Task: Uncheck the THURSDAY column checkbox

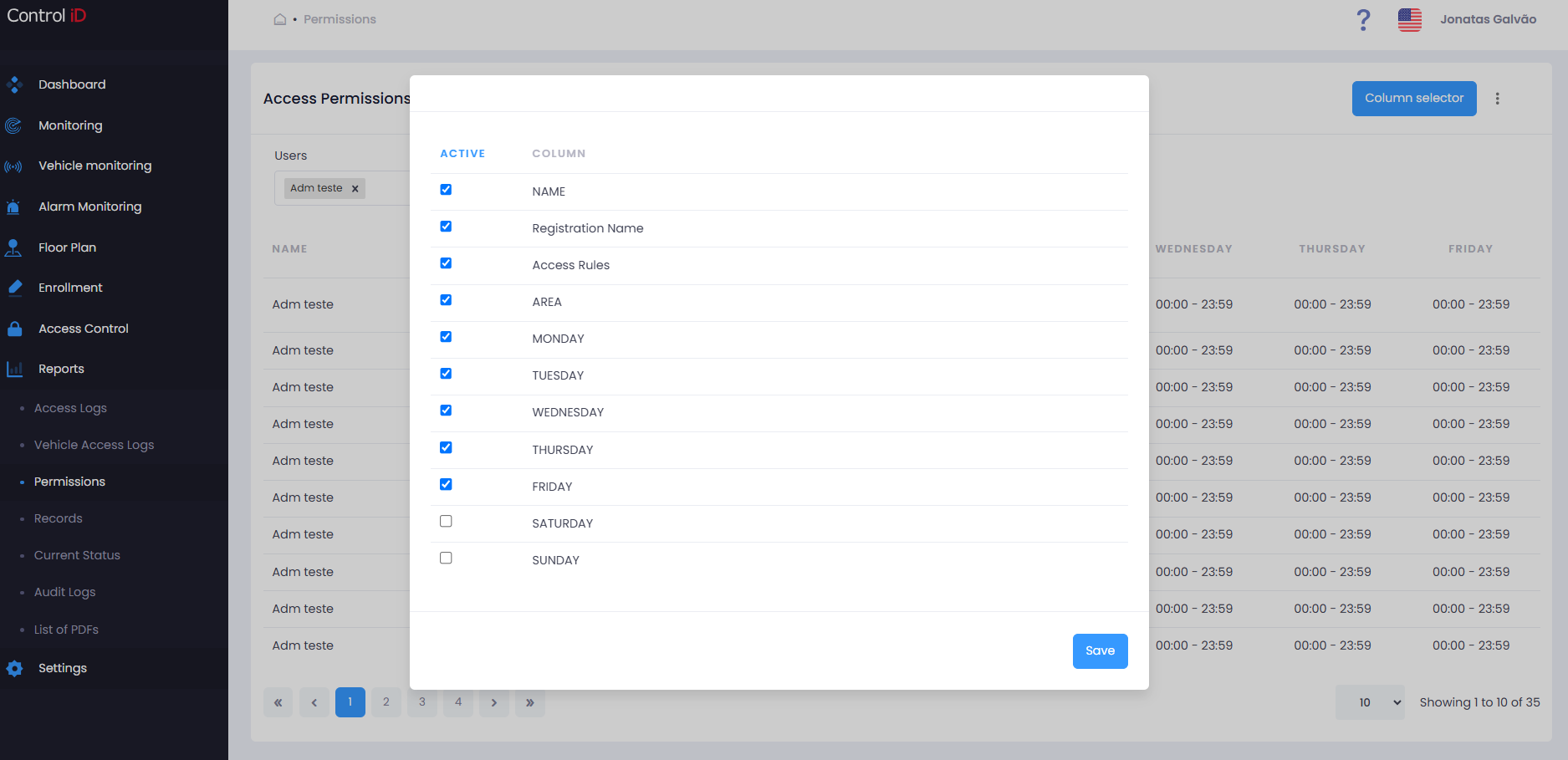Action: (446, 447)
